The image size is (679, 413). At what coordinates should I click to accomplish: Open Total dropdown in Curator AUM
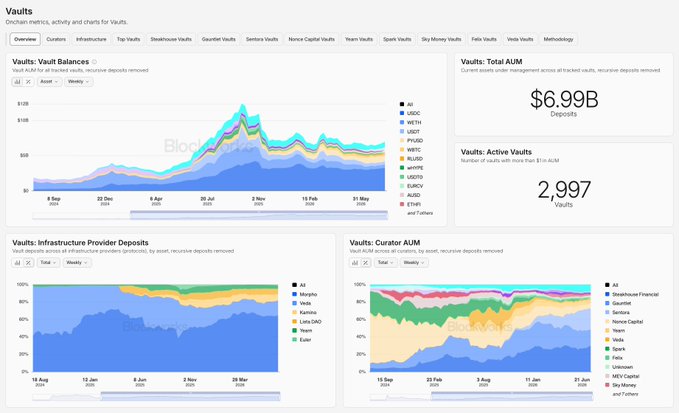[385, 262]
